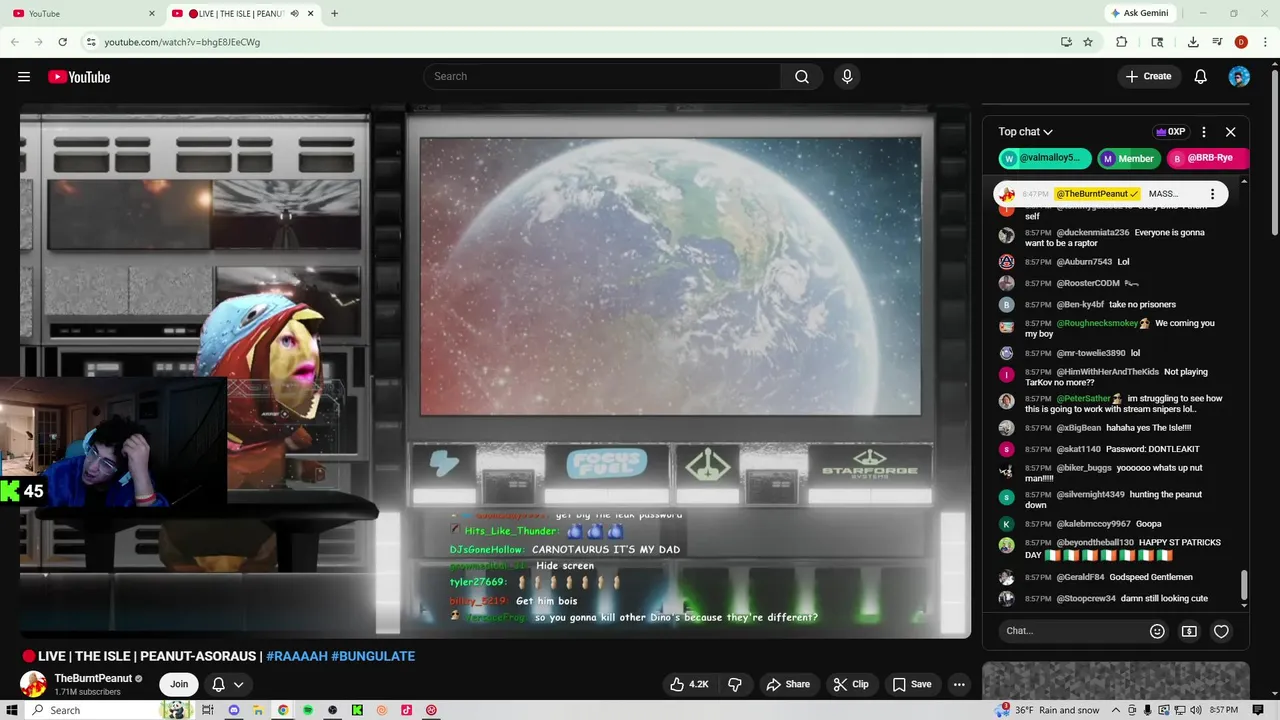Go back in browser history
This screenshot has height=720, width=1280.
[x=15, y=42]
